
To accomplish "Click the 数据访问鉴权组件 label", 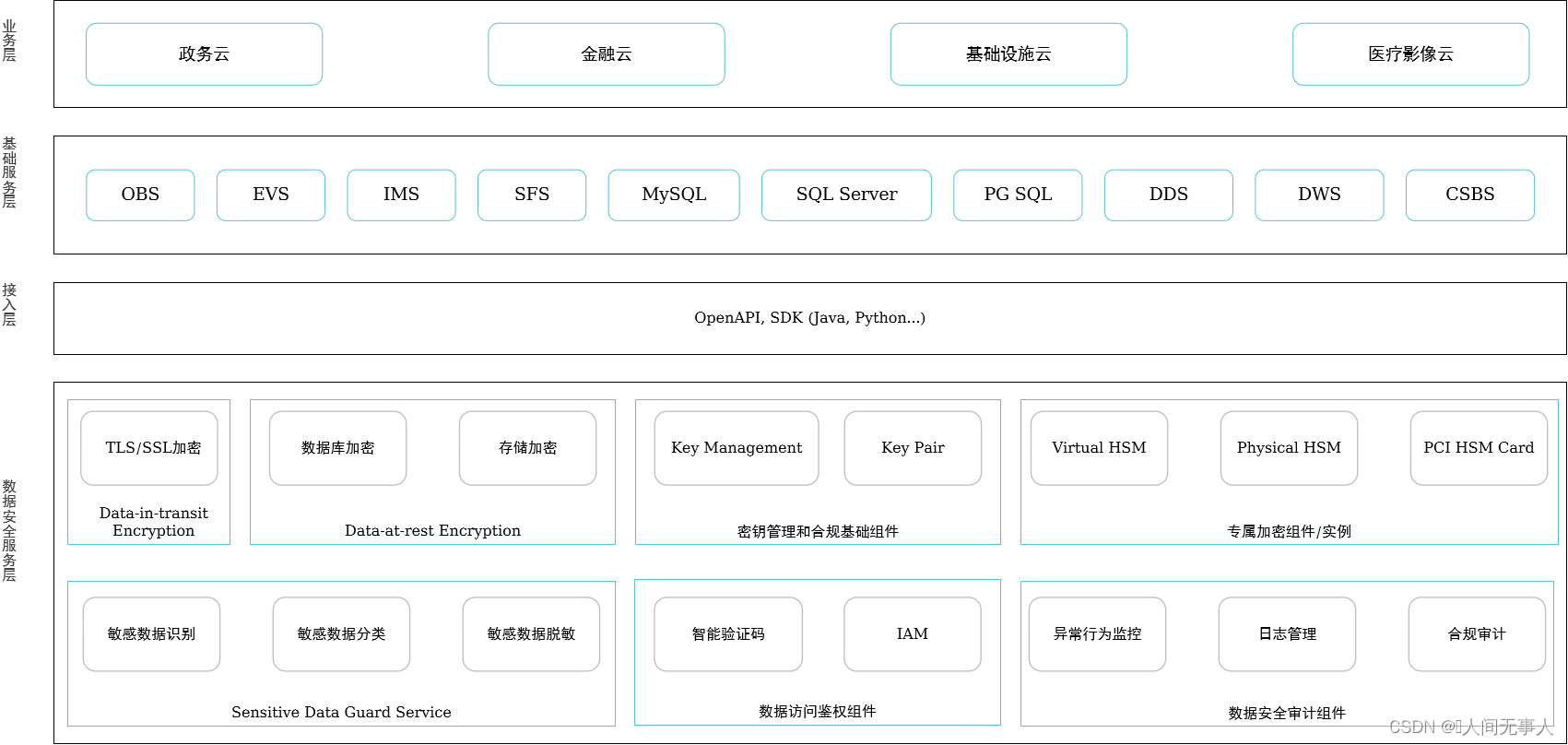I will click(x=818, y=711).
